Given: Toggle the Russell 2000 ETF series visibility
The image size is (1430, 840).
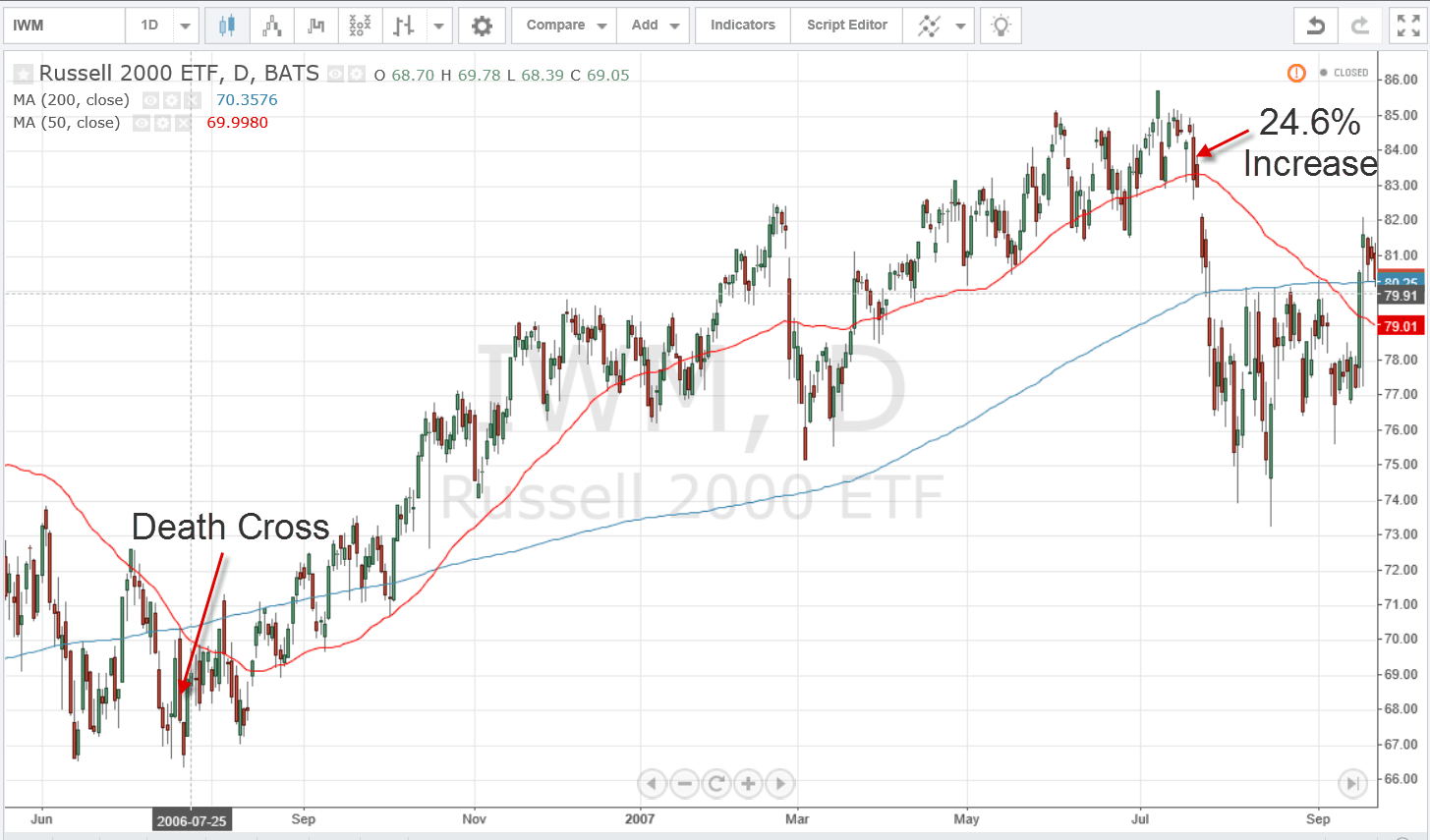Looking at the screenshot, I should pos(334,73).
